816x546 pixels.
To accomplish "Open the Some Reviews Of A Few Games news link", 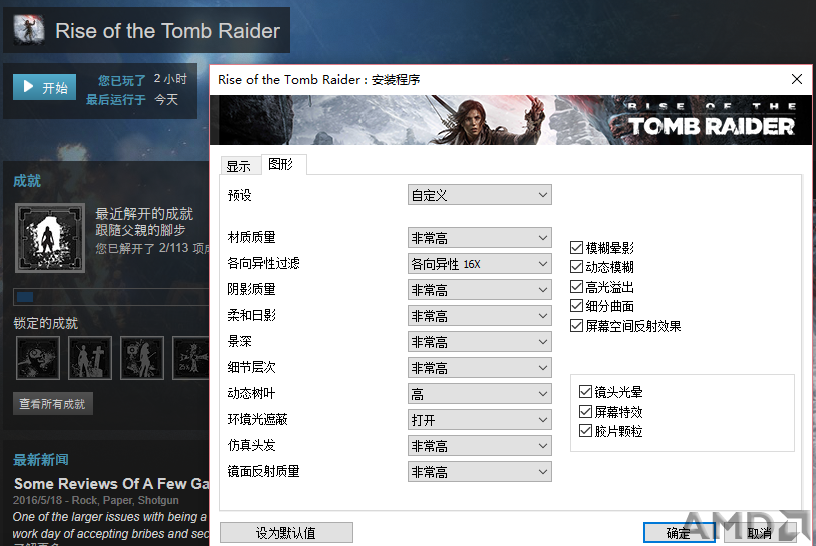I will tap(111, 484).
